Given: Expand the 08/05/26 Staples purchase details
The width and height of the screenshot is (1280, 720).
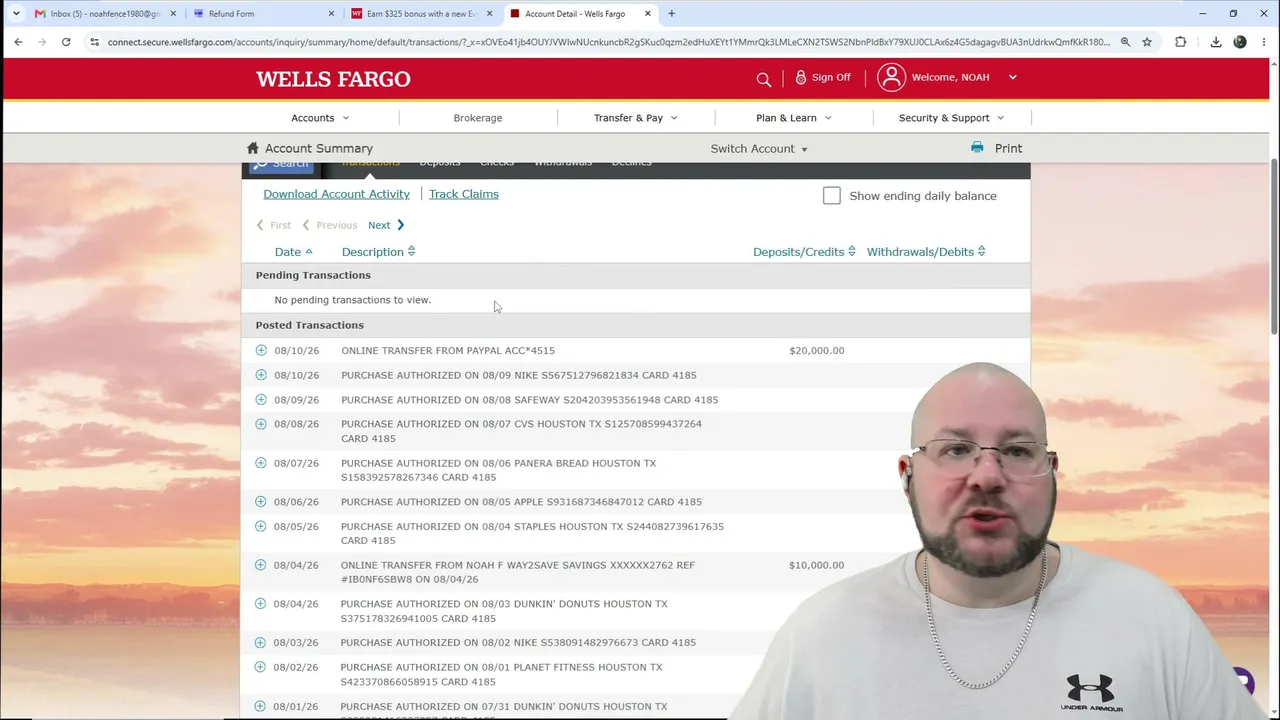Looking at the screenshot, I should coord(261,526).
